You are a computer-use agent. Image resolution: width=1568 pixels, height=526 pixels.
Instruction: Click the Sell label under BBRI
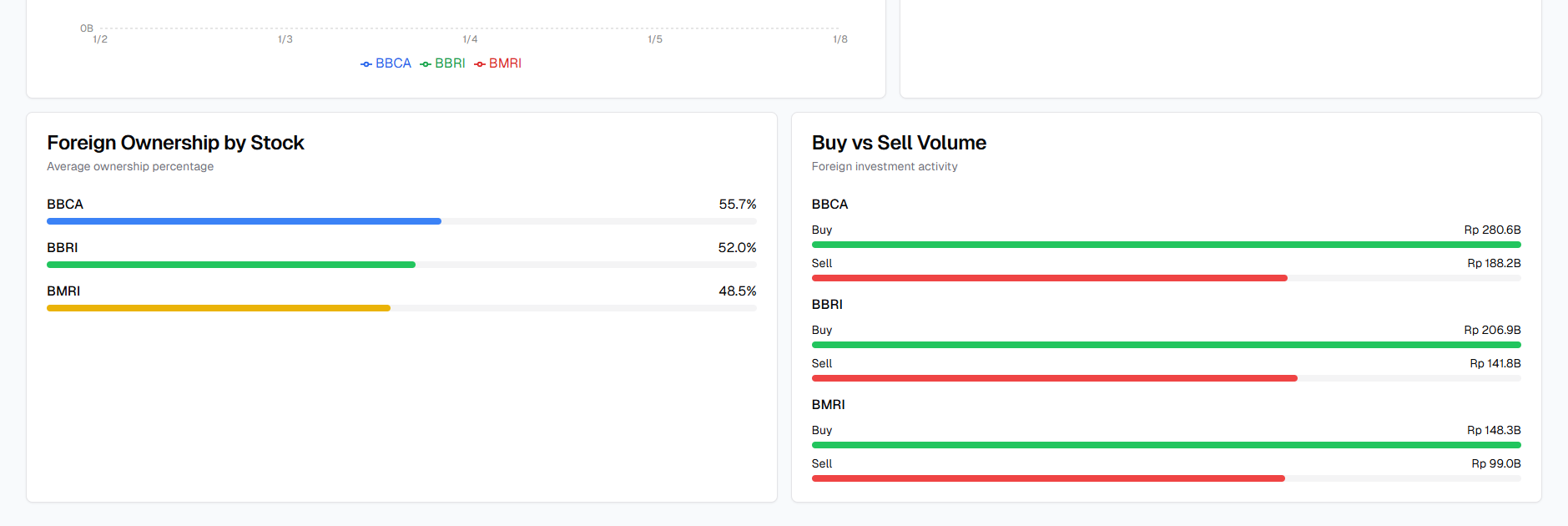tap(822, 363)
